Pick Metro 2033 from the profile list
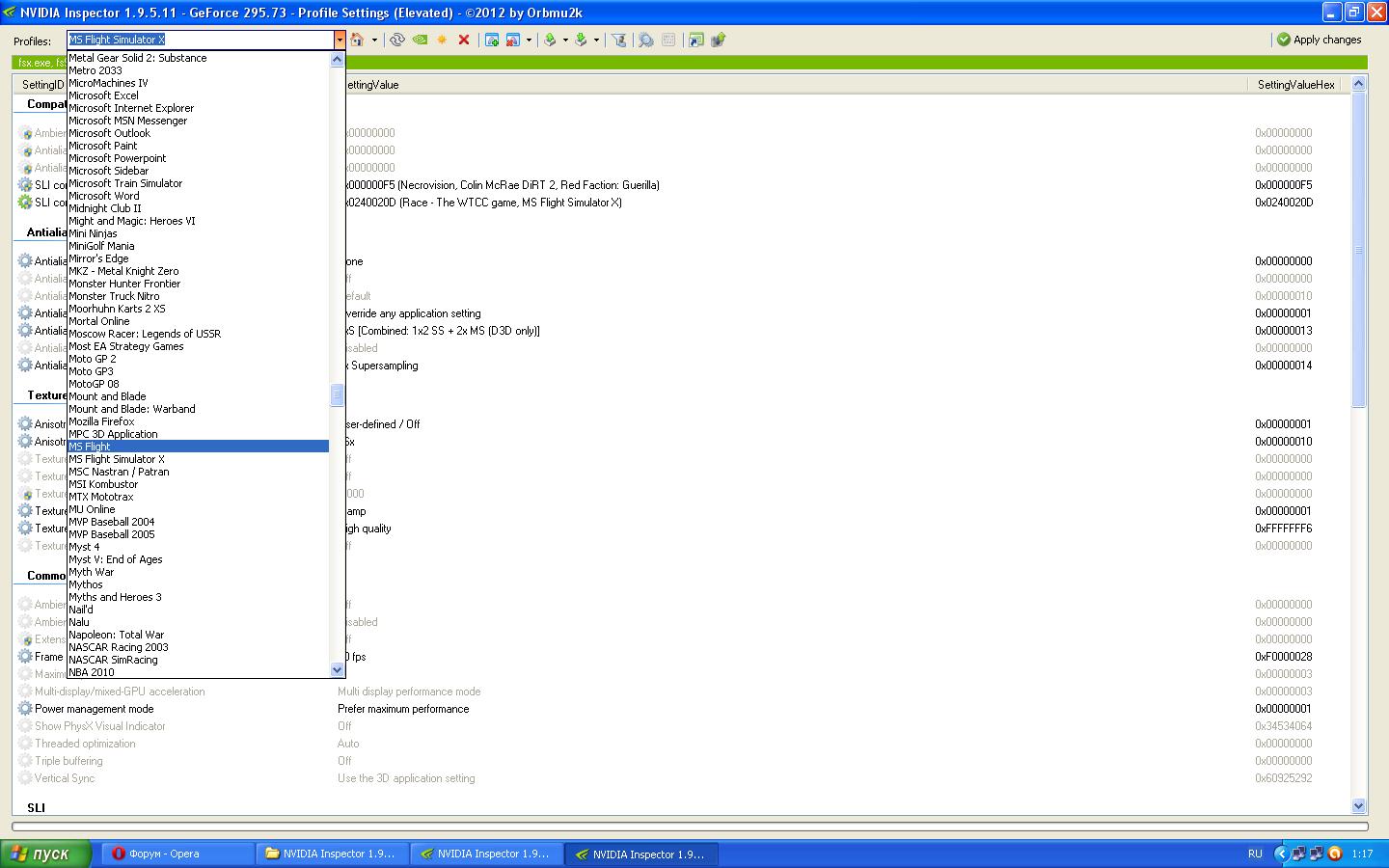 pos(199,70)
